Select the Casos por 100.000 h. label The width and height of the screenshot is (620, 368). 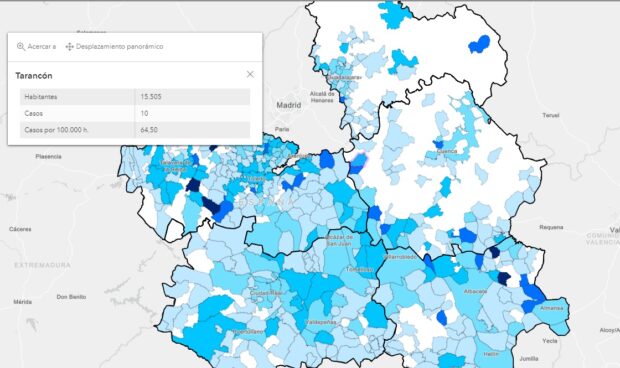[x=56, y=130]
